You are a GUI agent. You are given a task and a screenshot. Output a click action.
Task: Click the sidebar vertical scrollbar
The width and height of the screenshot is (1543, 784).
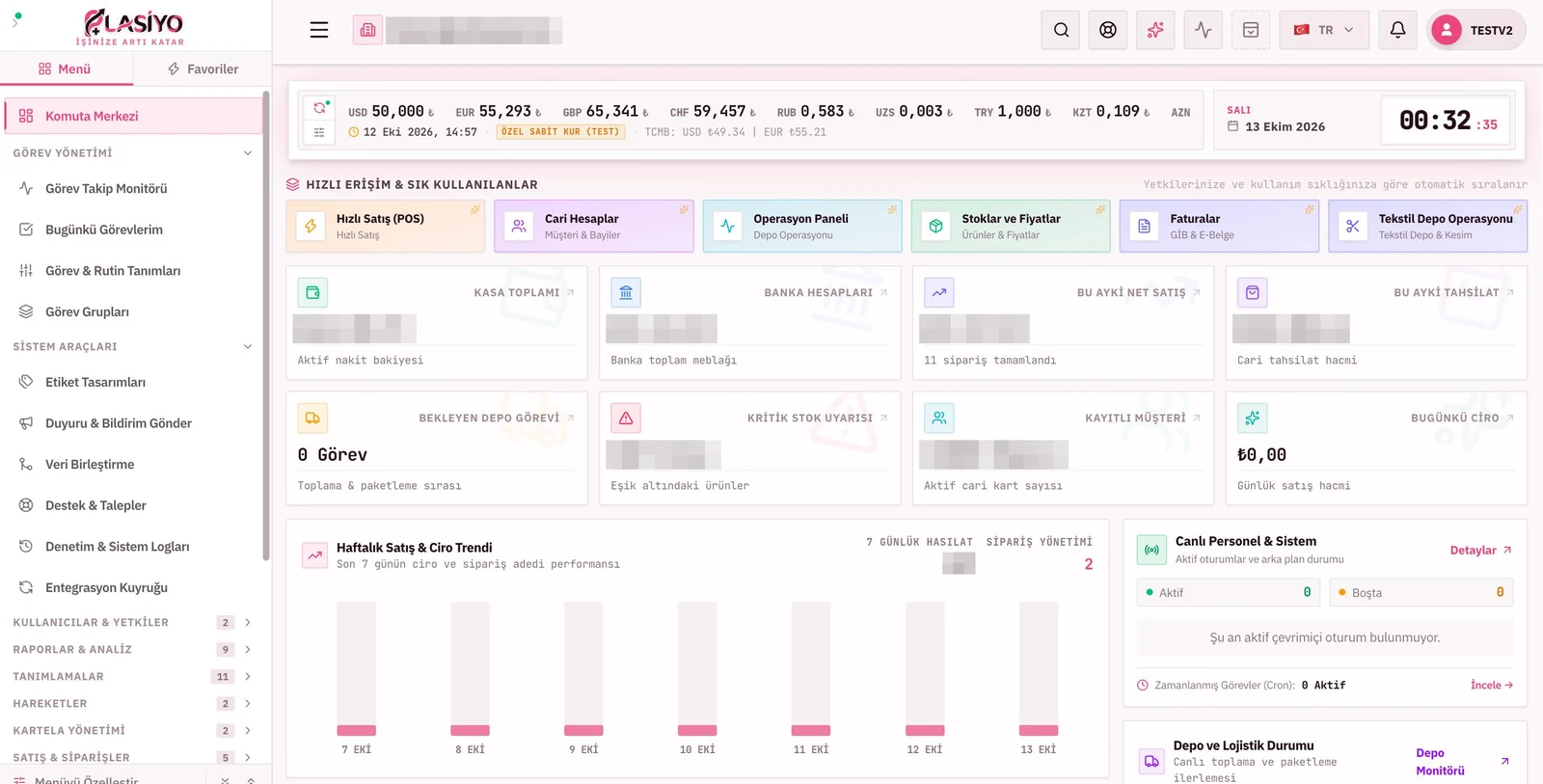tap(266, 326)
